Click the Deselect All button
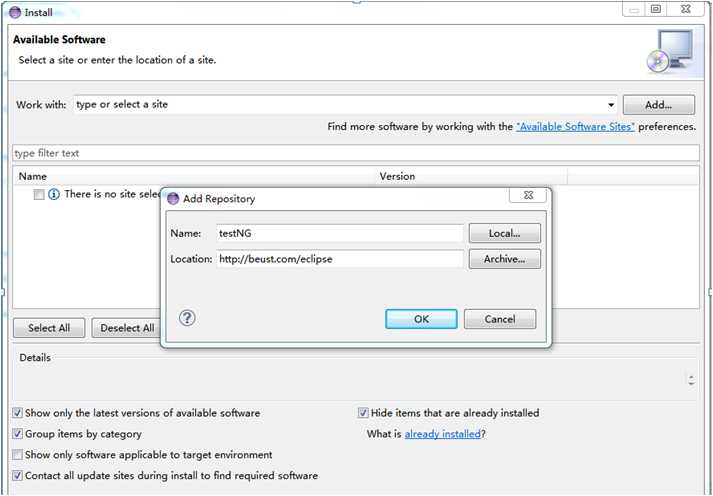713x496 pixels. (126, 328)
